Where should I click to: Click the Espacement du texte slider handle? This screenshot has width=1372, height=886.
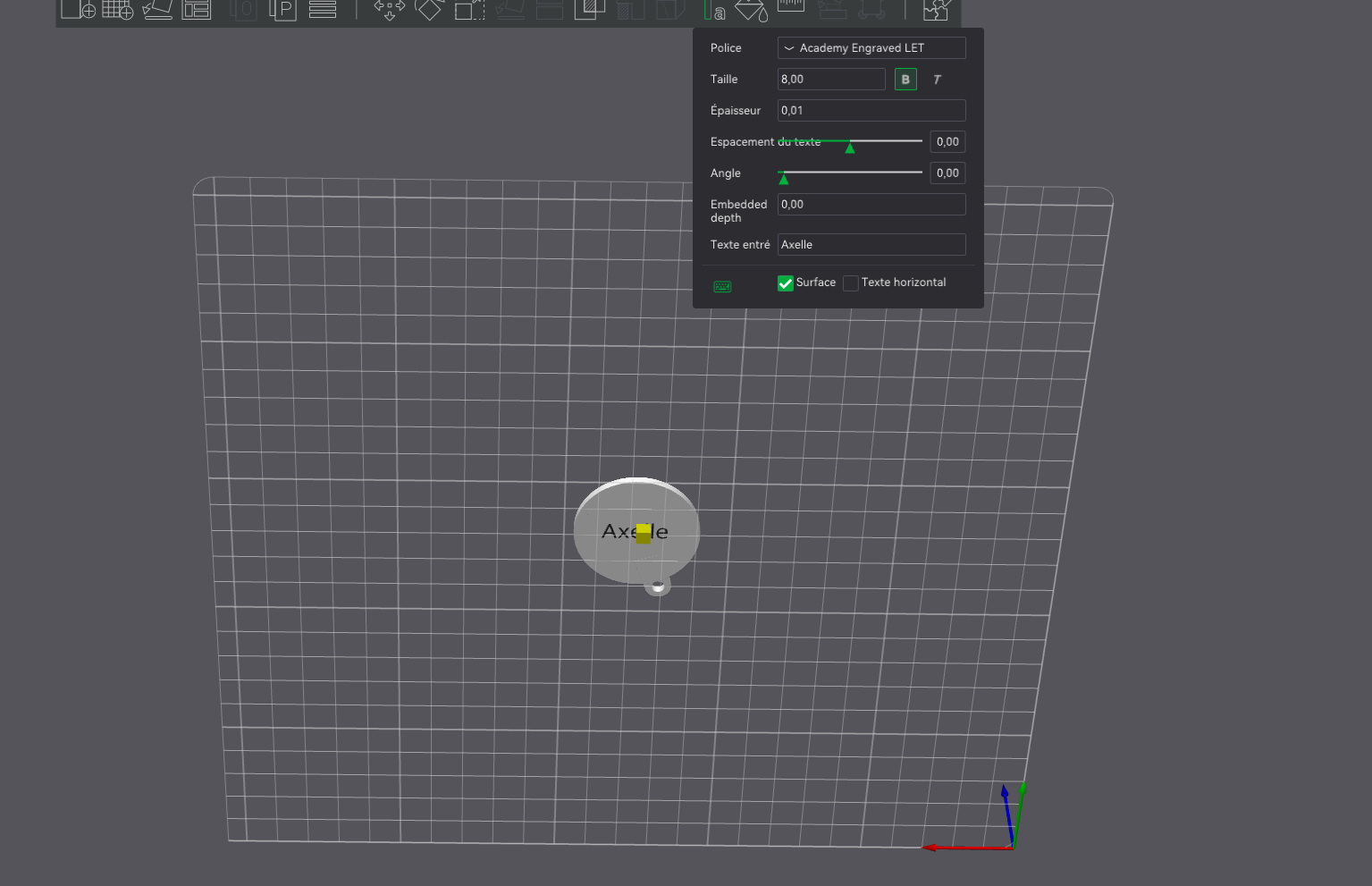coord(850,148)
